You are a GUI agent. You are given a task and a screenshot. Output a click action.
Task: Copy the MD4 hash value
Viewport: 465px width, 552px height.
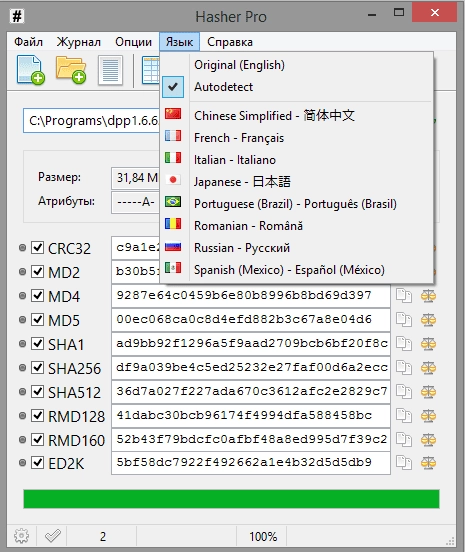(404, 296)
